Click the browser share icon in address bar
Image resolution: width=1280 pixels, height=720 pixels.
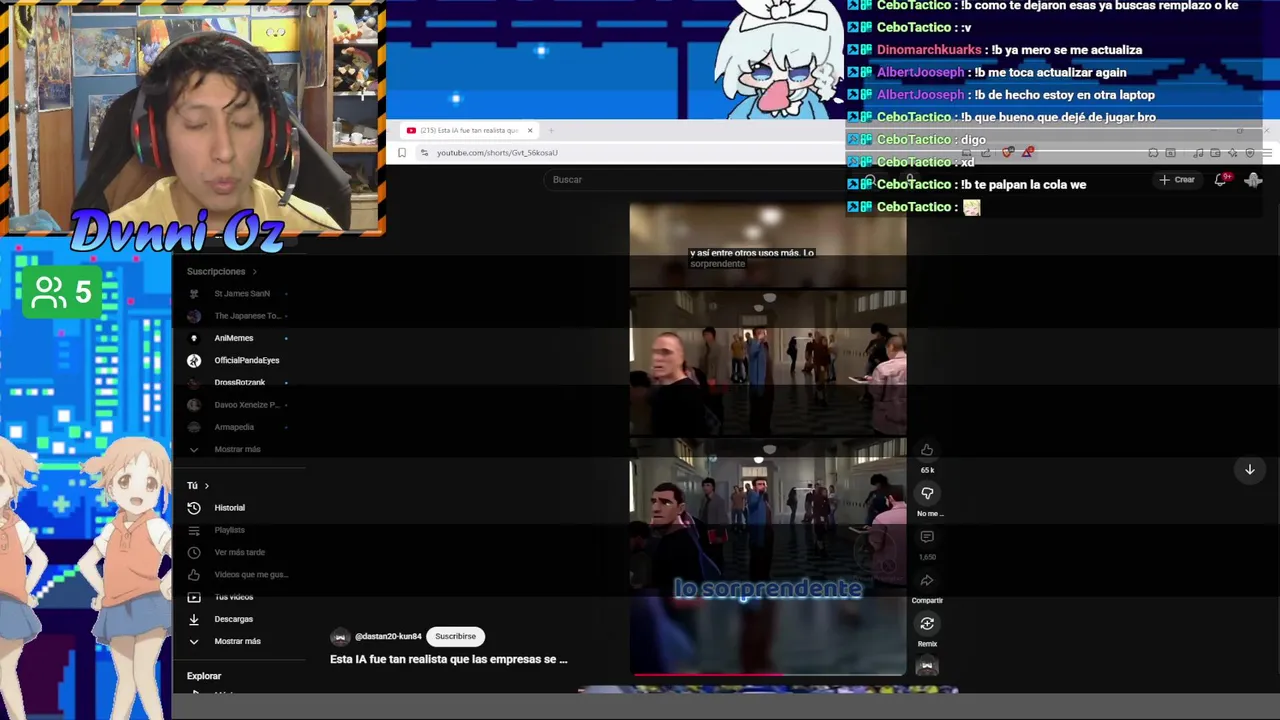[x=986, y=153]
